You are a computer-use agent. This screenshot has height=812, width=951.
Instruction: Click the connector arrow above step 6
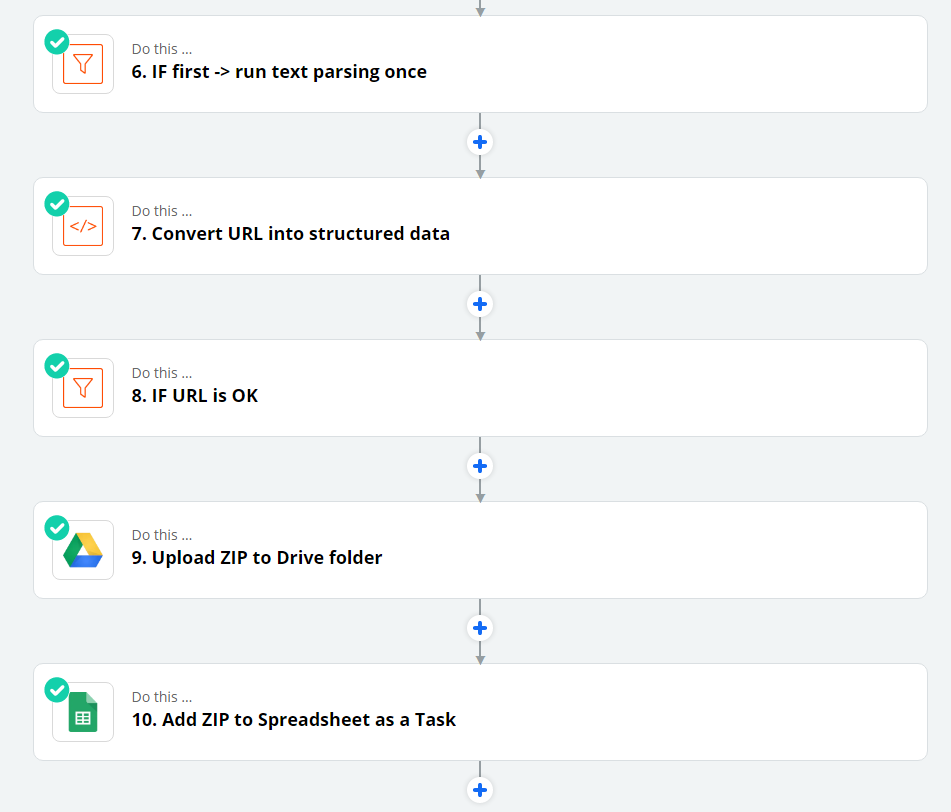[x=480, y=8]
